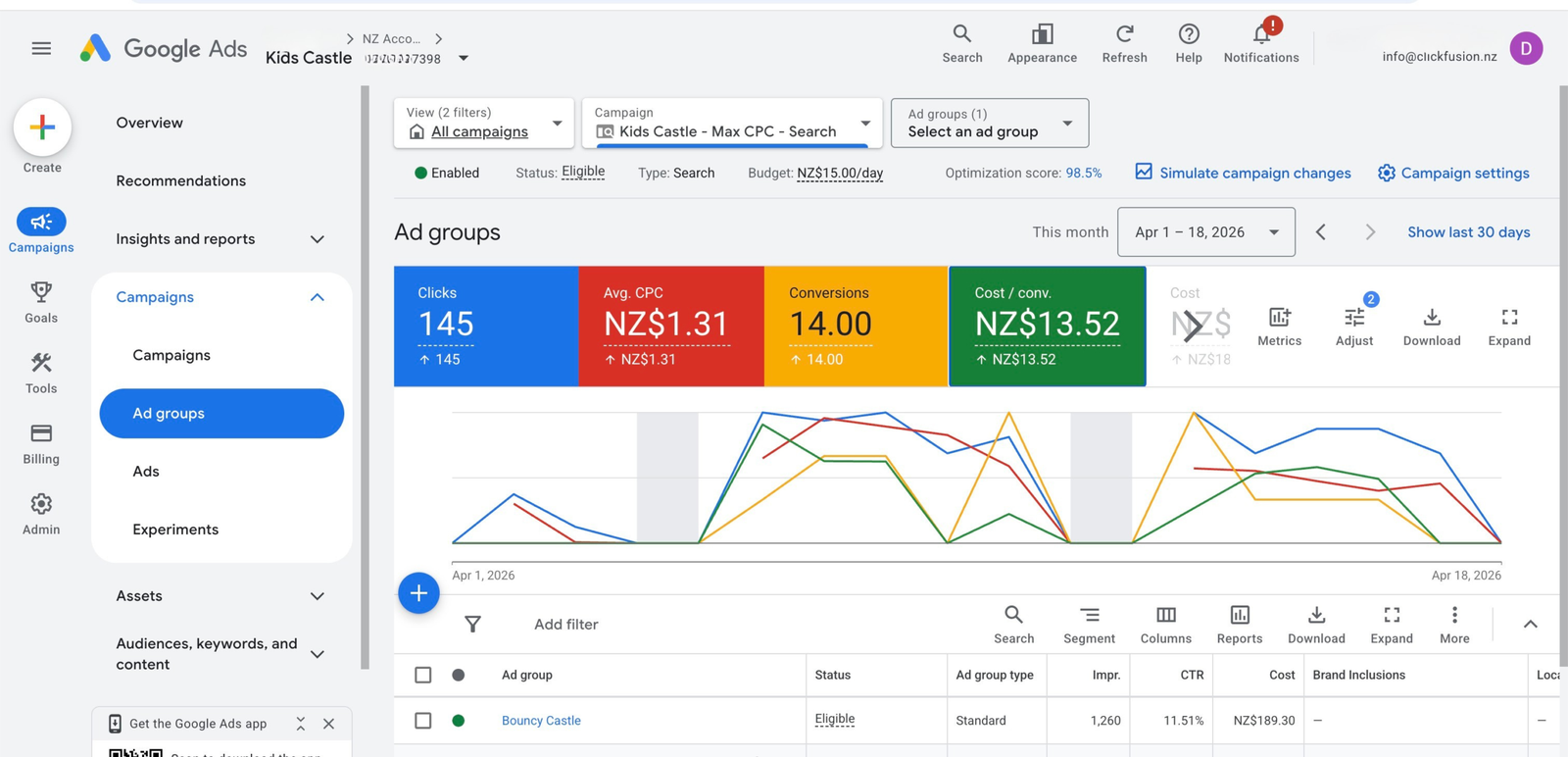Screen dimensions: 1568x757
Task: Close the Google Ads app promo
Action: click(328, 724)
